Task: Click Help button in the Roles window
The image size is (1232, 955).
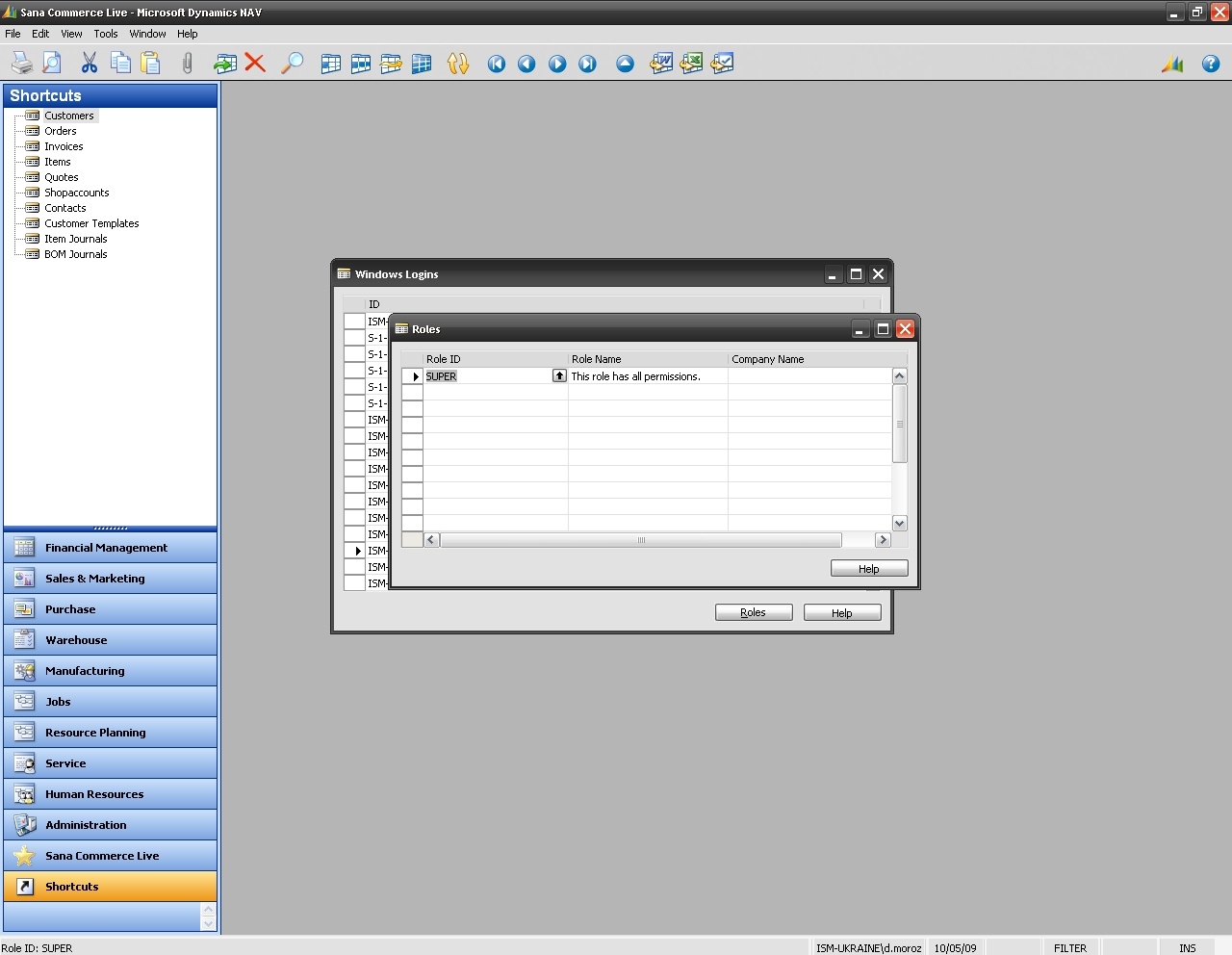Action: (869, 568)
